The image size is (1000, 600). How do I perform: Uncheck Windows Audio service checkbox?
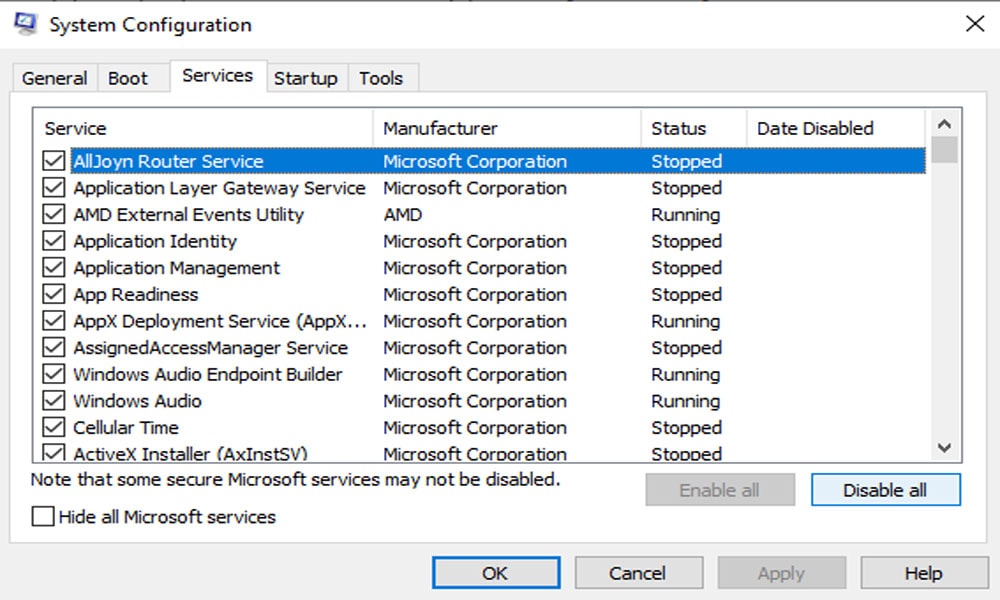click(54, 401)
